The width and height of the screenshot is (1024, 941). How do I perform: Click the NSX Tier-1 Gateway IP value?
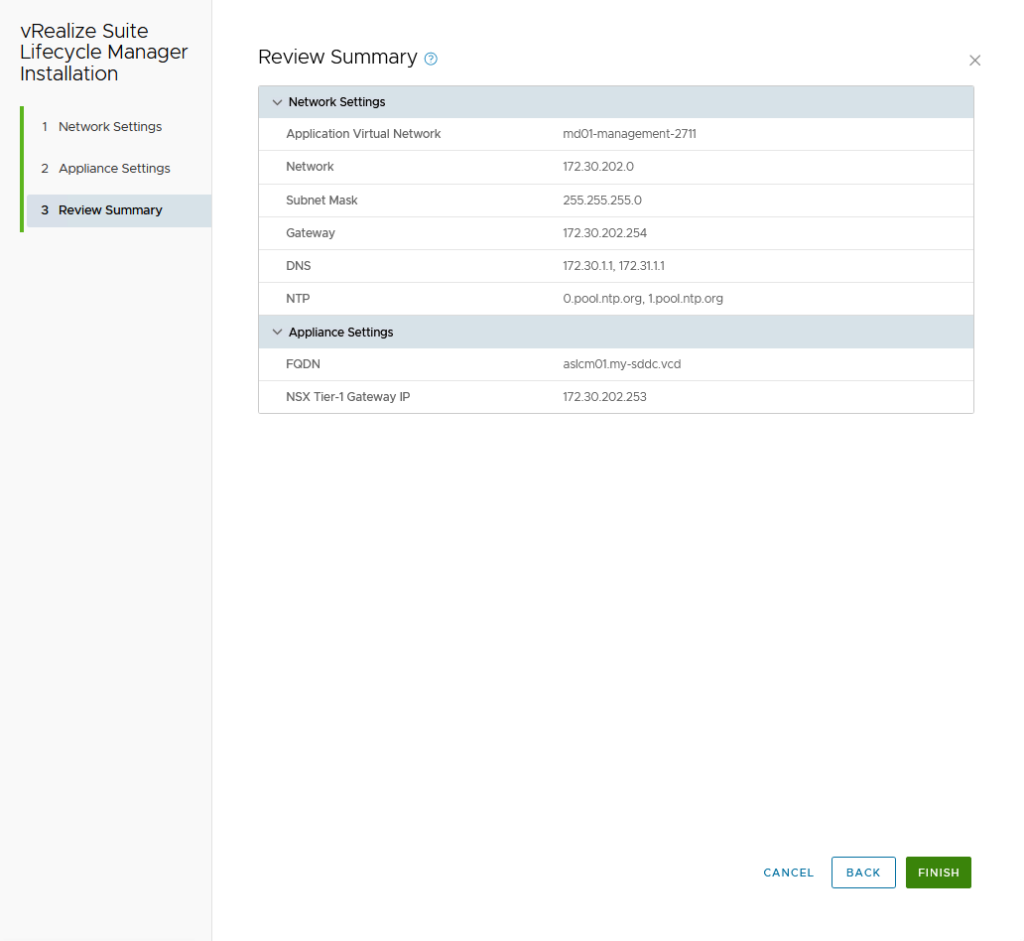tap(605, 397)
